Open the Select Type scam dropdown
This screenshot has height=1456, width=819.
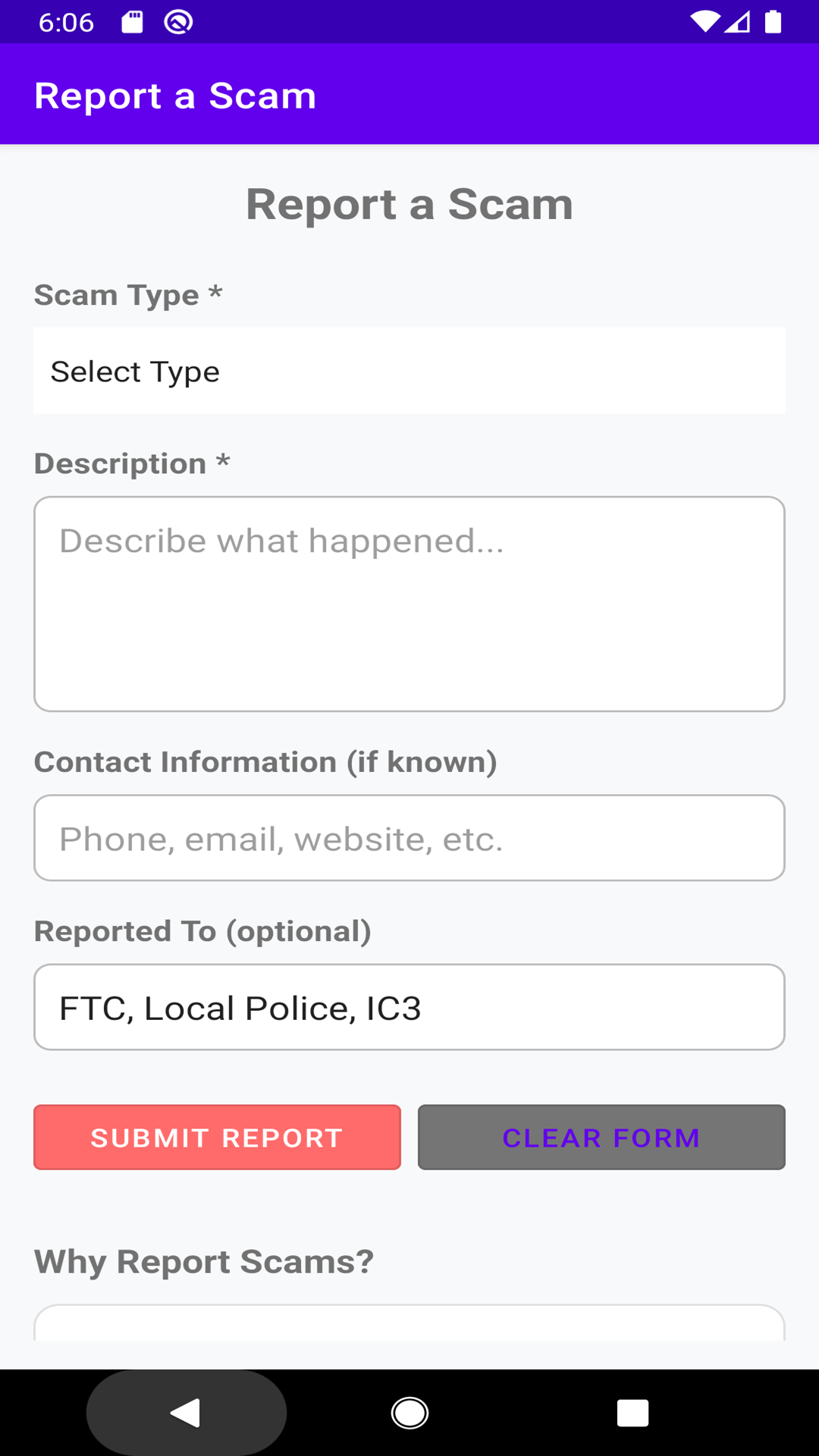pos(409,371)
